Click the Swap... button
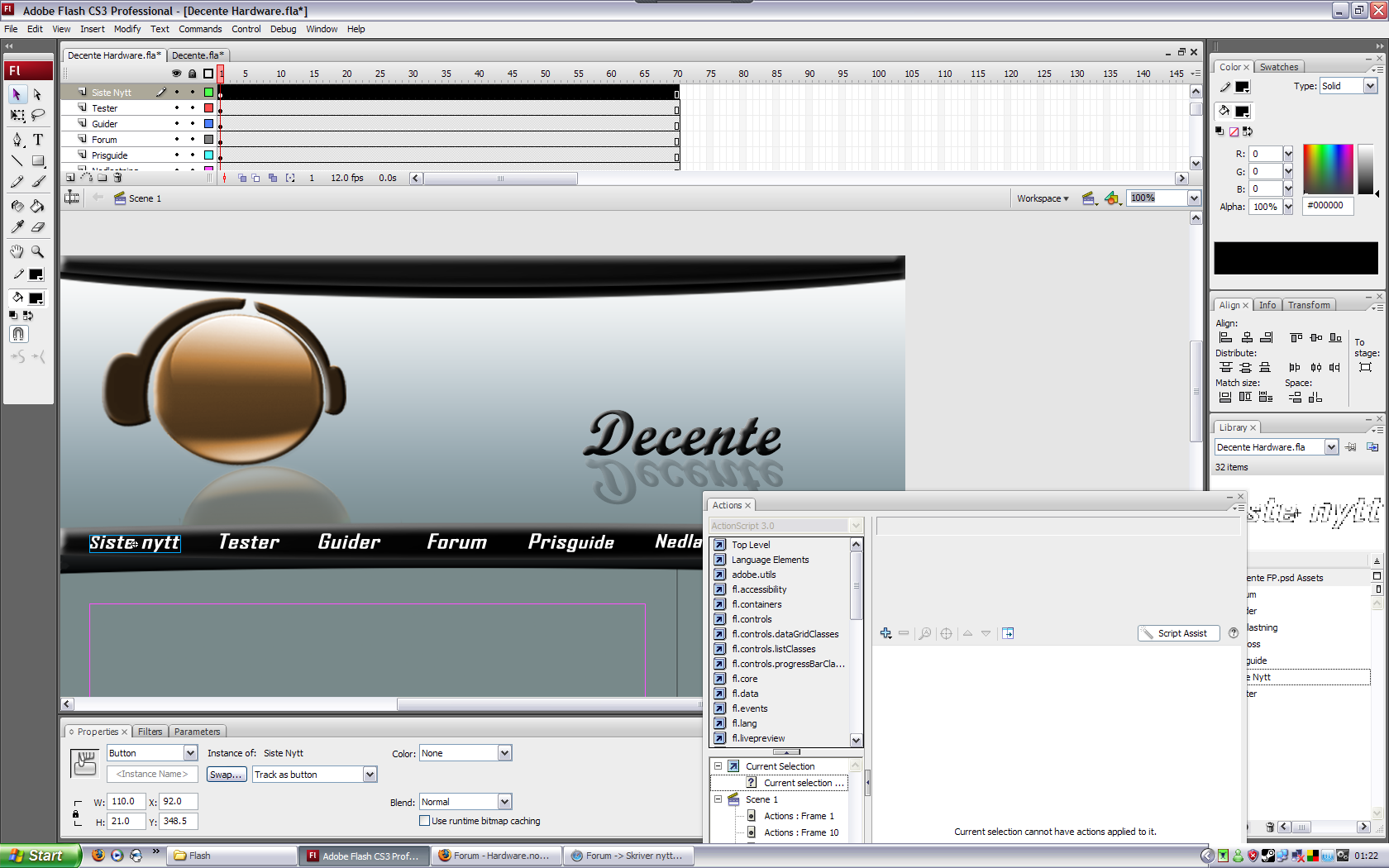 [226, 775]
